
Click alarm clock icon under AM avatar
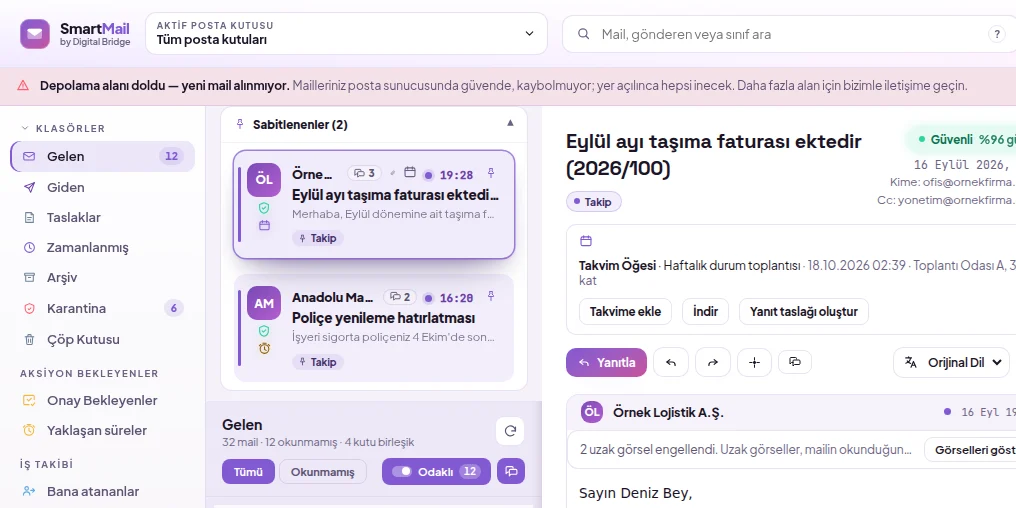click(264, 349)
